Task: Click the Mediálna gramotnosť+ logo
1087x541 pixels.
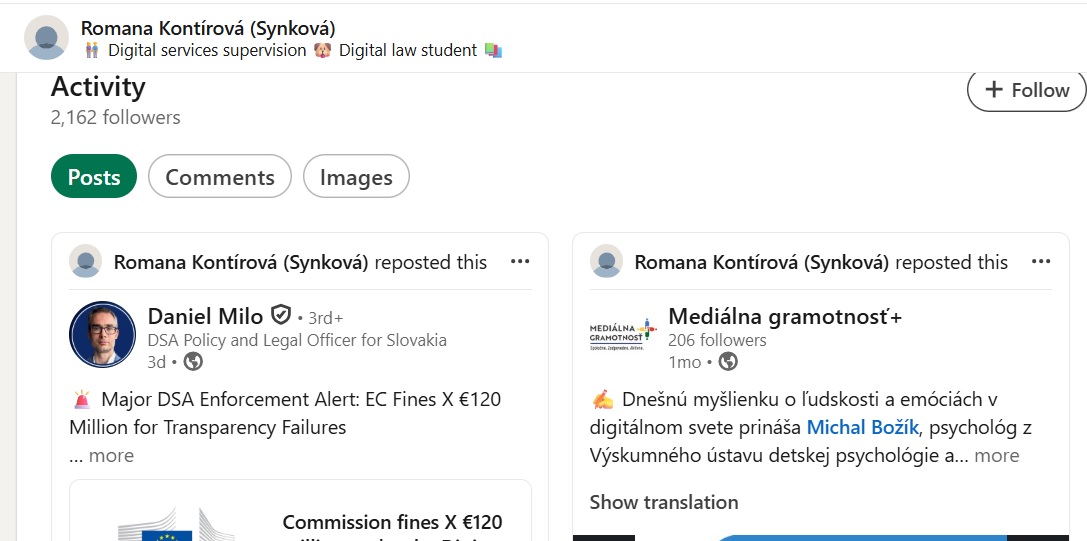Action: pyautogui.click(x=623, y=334)
